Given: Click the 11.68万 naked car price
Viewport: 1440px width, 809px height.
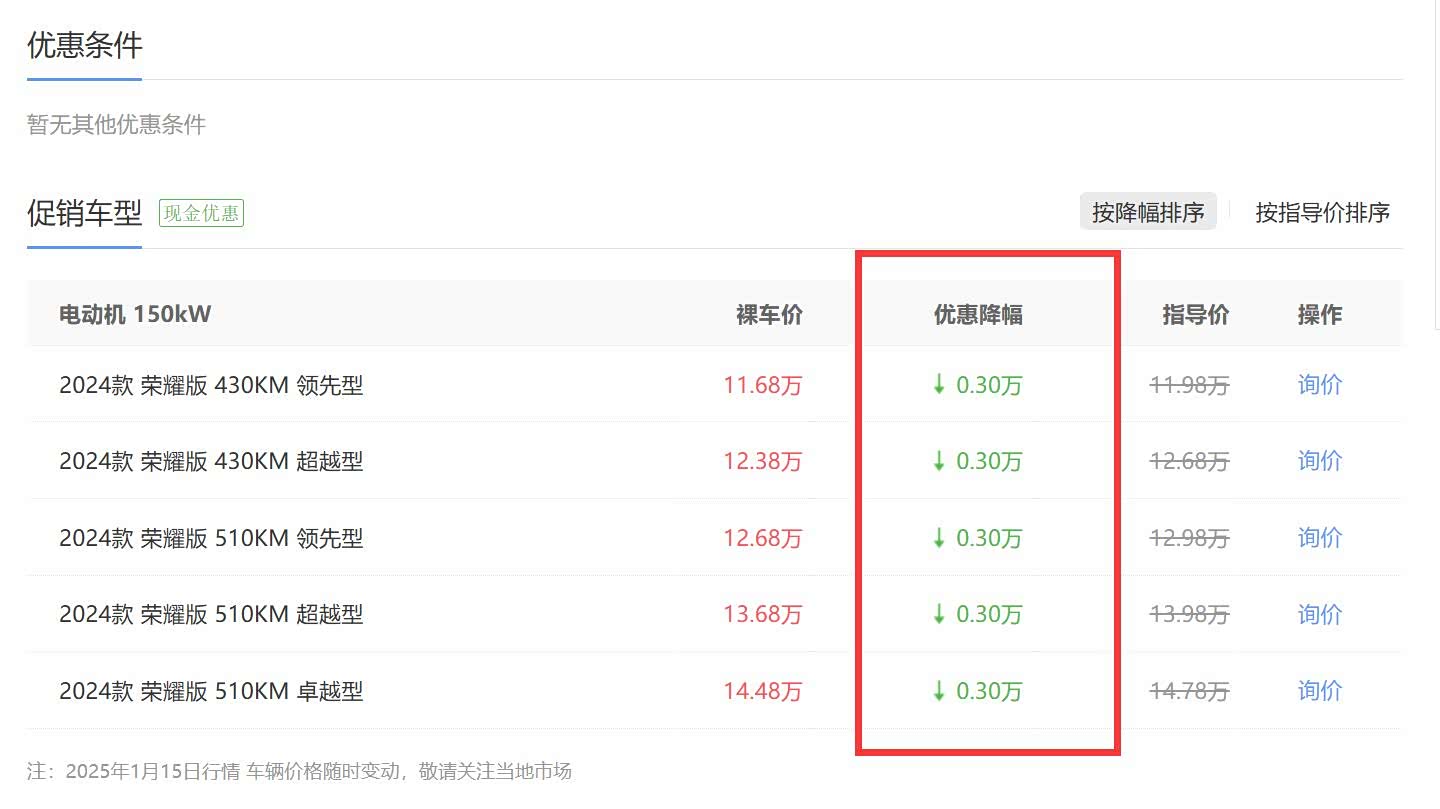Looking at the screenshot, I should 762,385.
